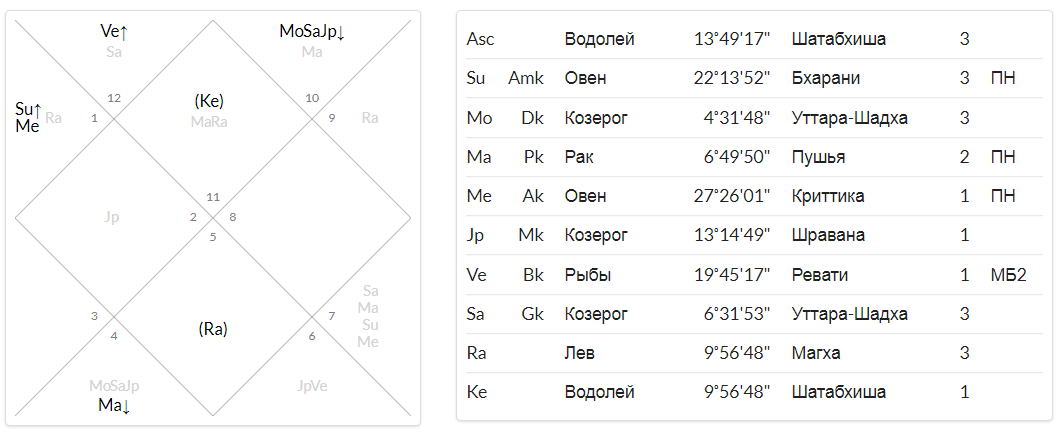Click the МБ2 marker in Venus row
This screenshot has width=1064, height=435.
pyautogui.click(x=1008, y=276)
